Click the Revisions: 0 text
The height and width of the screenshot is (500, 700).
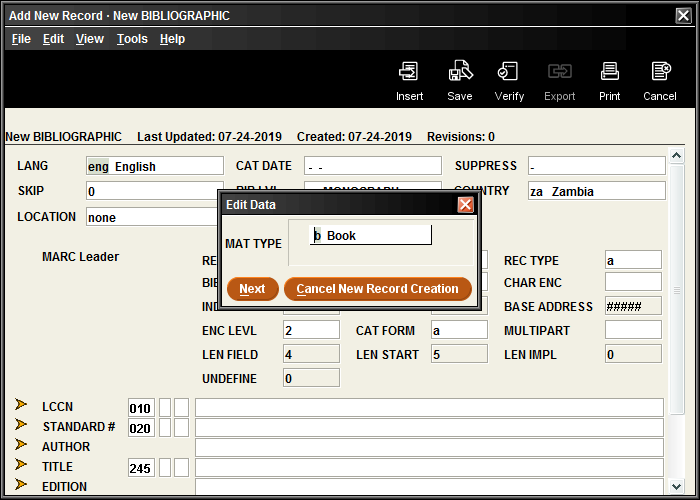coord(461,137)
